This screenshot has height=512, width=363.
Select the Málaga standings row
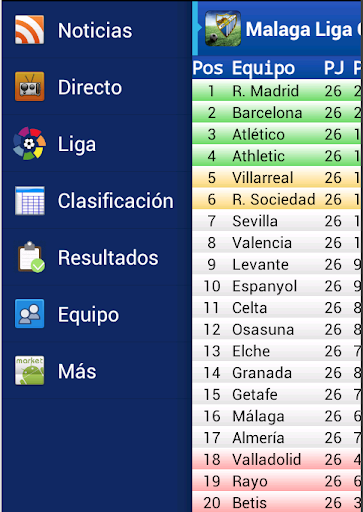277,416
